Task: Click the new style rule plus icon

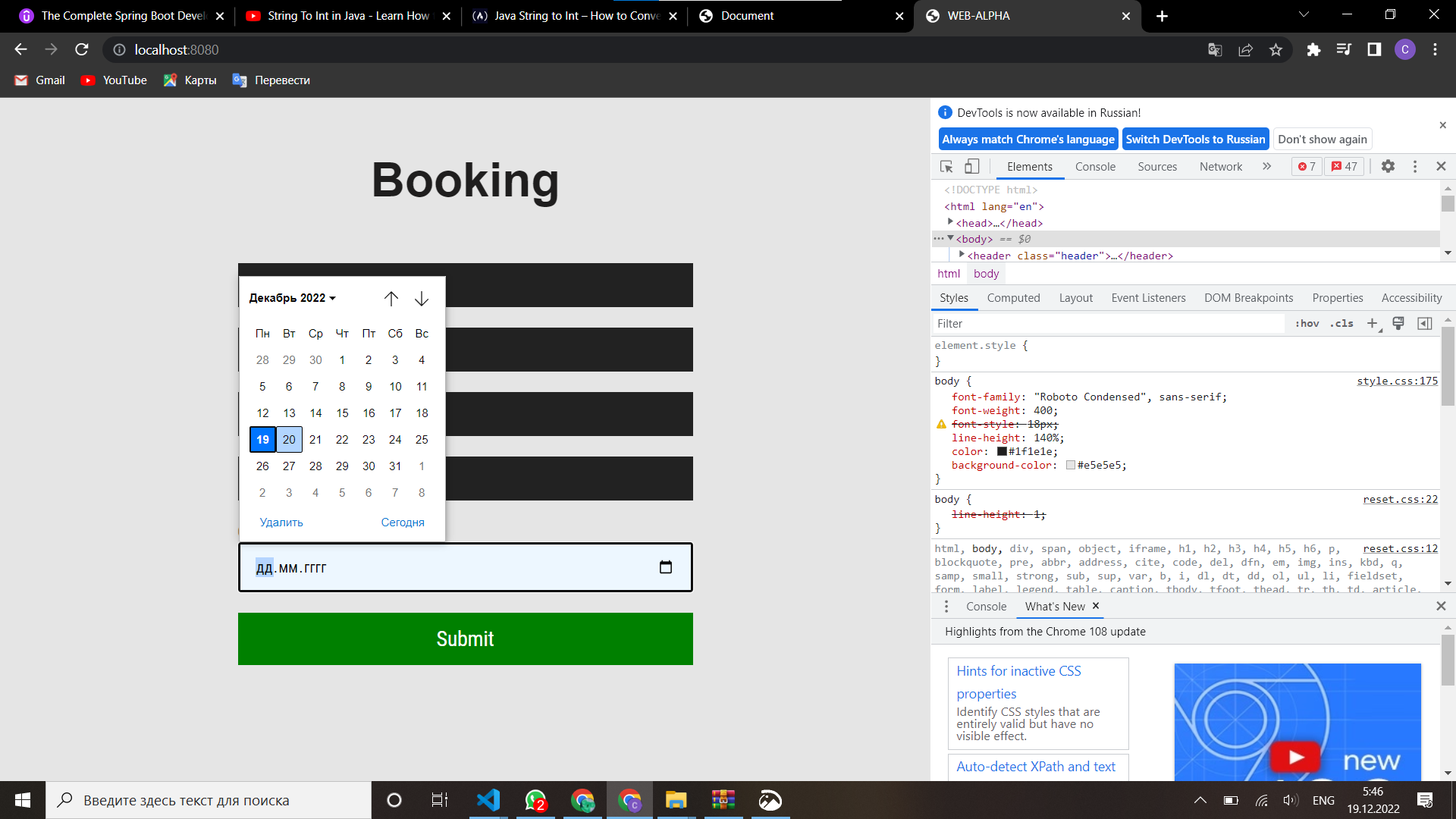Action: 1372,324
